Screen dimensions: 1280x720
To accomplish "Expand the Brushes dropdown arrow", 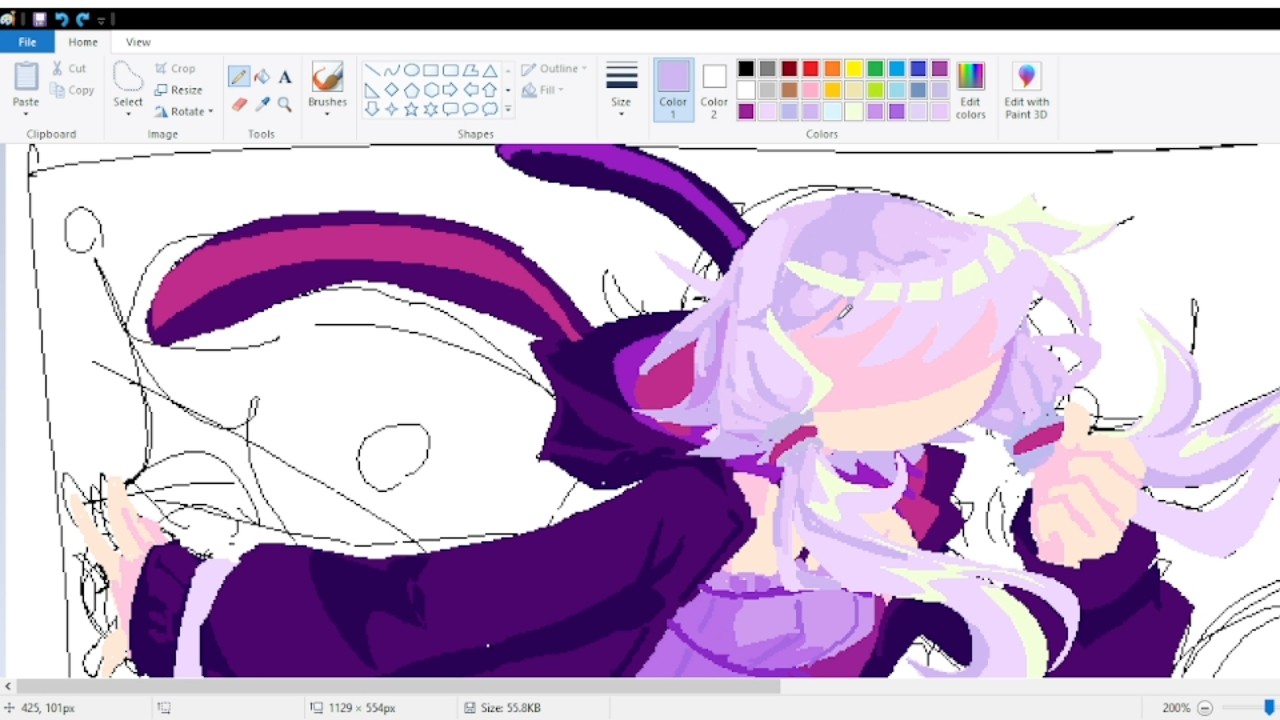I will [327, 114].
